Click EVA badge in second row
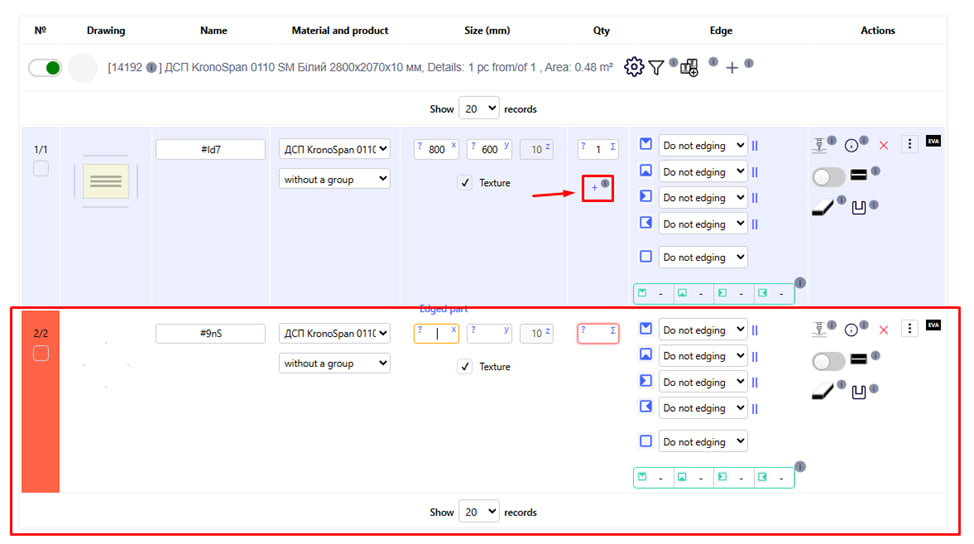Screen dimensions: 974x544 click(x=934, y=325)
